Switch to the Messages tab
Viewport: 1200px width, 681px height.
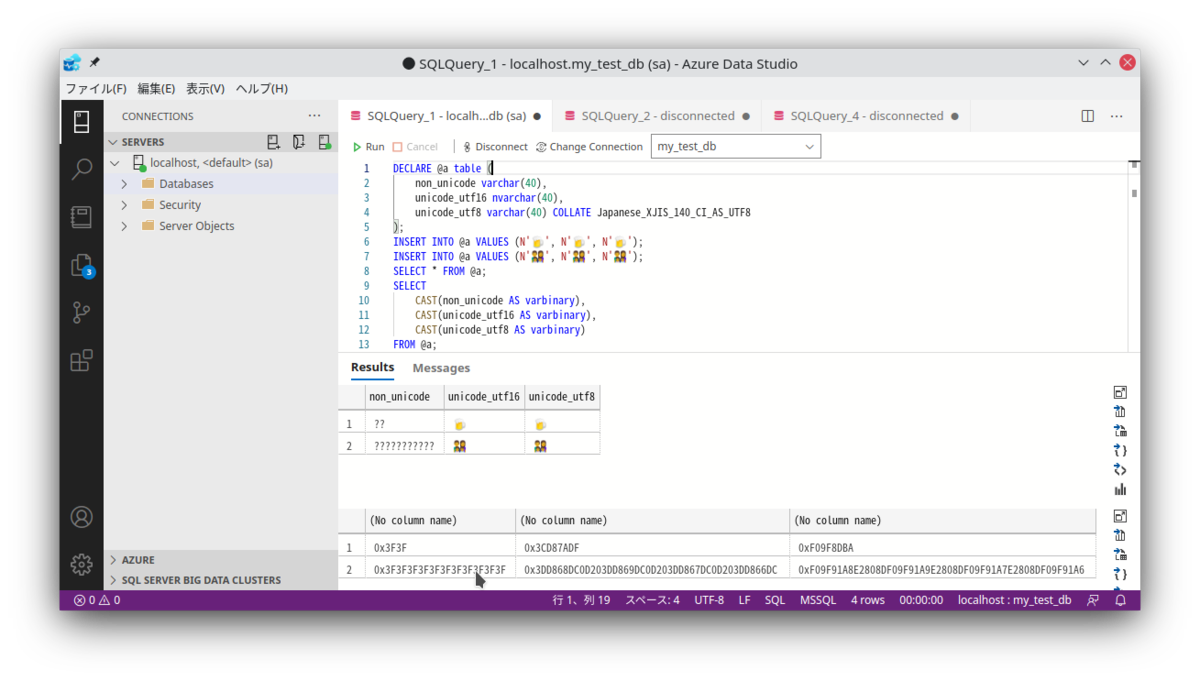click(441, 368)
